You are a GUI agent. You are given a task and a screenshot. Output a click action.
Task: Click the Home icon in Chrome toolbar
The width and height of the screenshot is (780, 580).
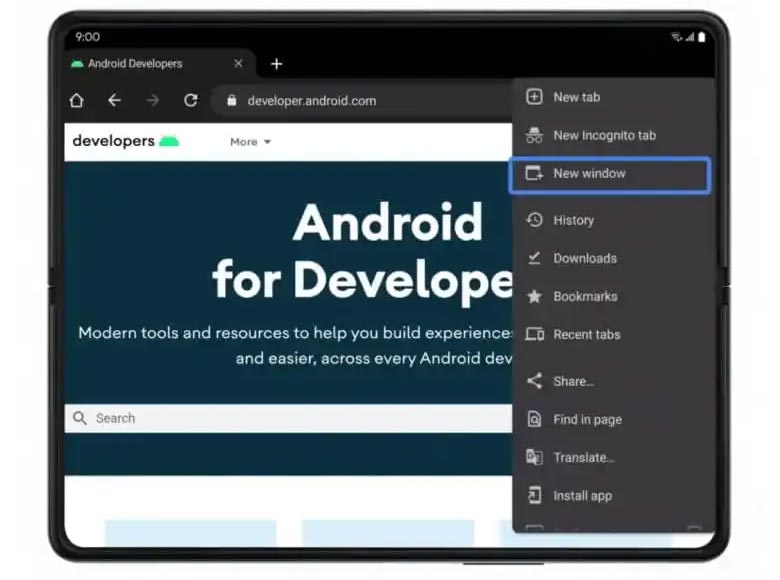77,100
